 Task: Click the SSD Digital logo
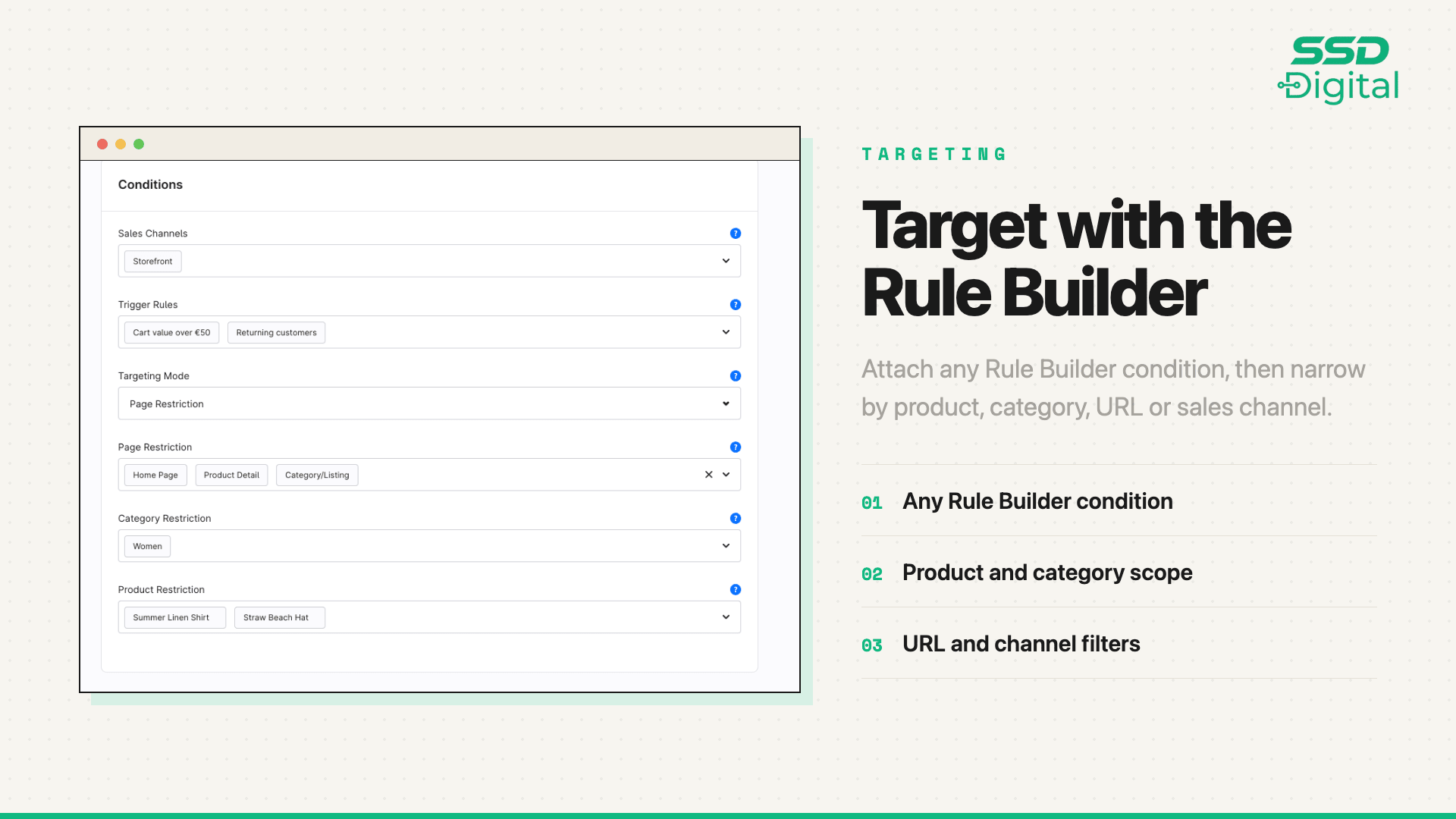1338,70
